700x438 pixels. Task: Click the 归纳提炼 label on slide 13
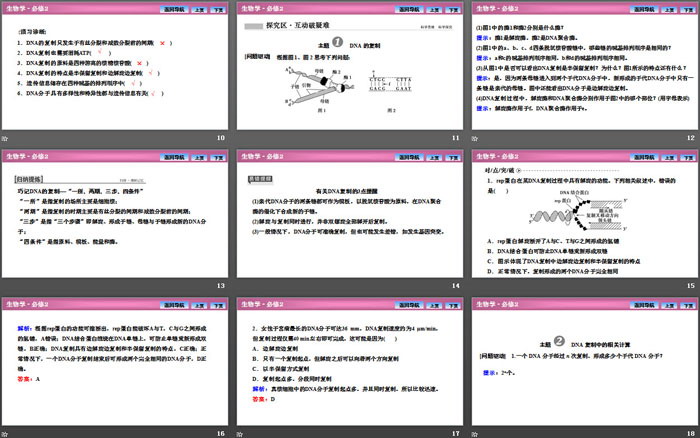tap(29, 179)
